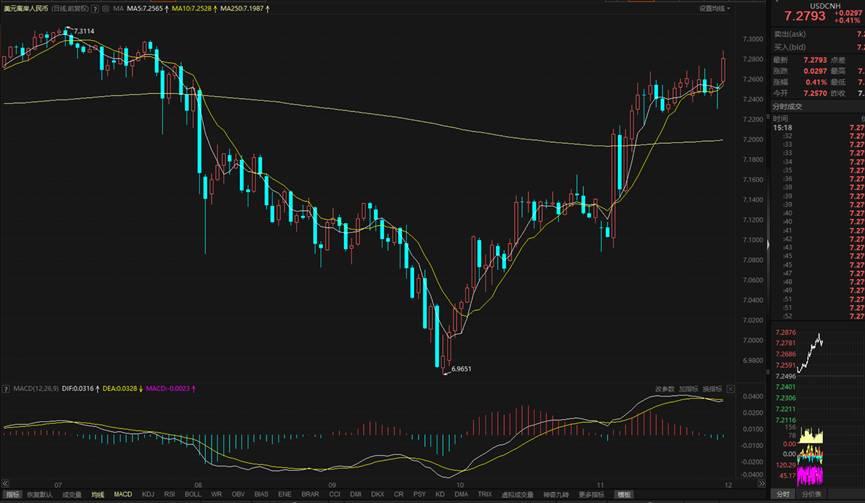Select the PSY indicator
865x503 pixels.
tap(419, 494)
